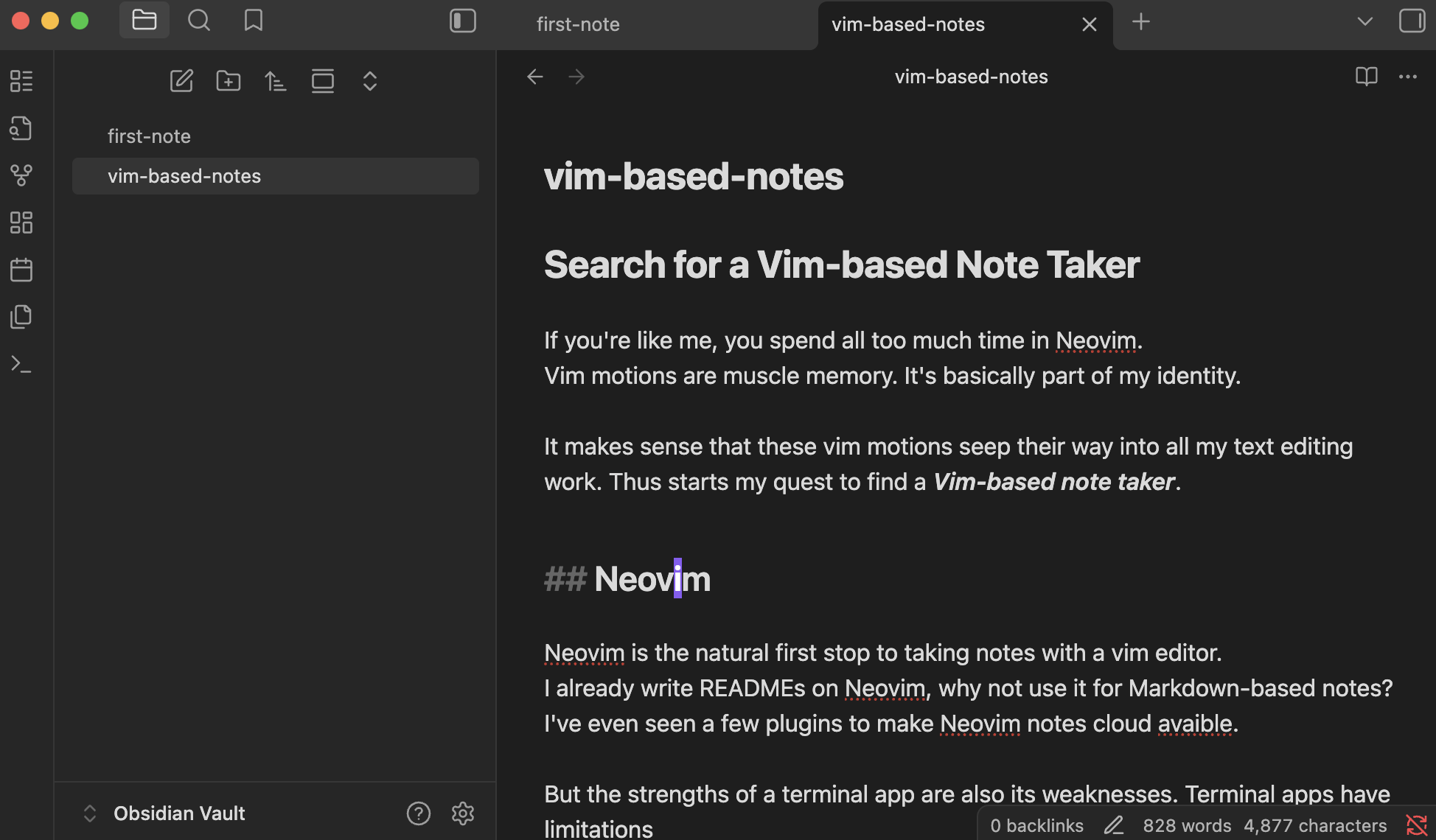Image resolution: width=1436 pixels, height=840 pixels.
Task: Change the file sort order
Action: (276, 81)
